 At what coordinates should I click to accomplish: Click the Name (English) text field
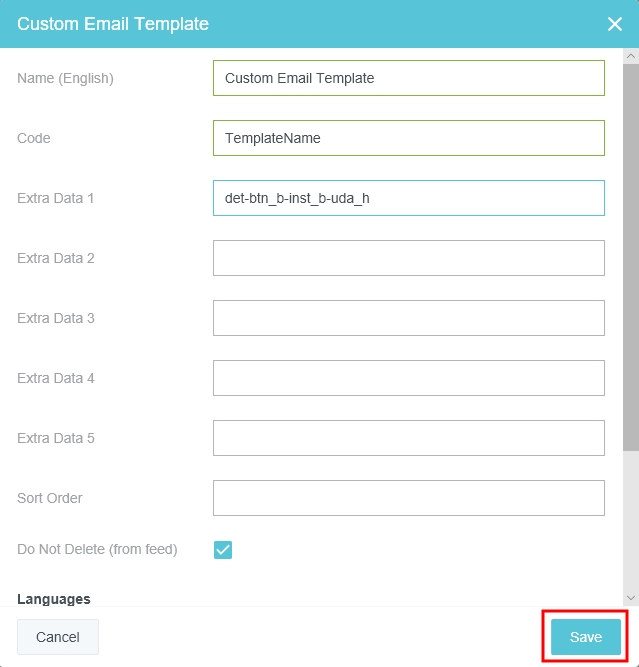[x=408, y=78]
